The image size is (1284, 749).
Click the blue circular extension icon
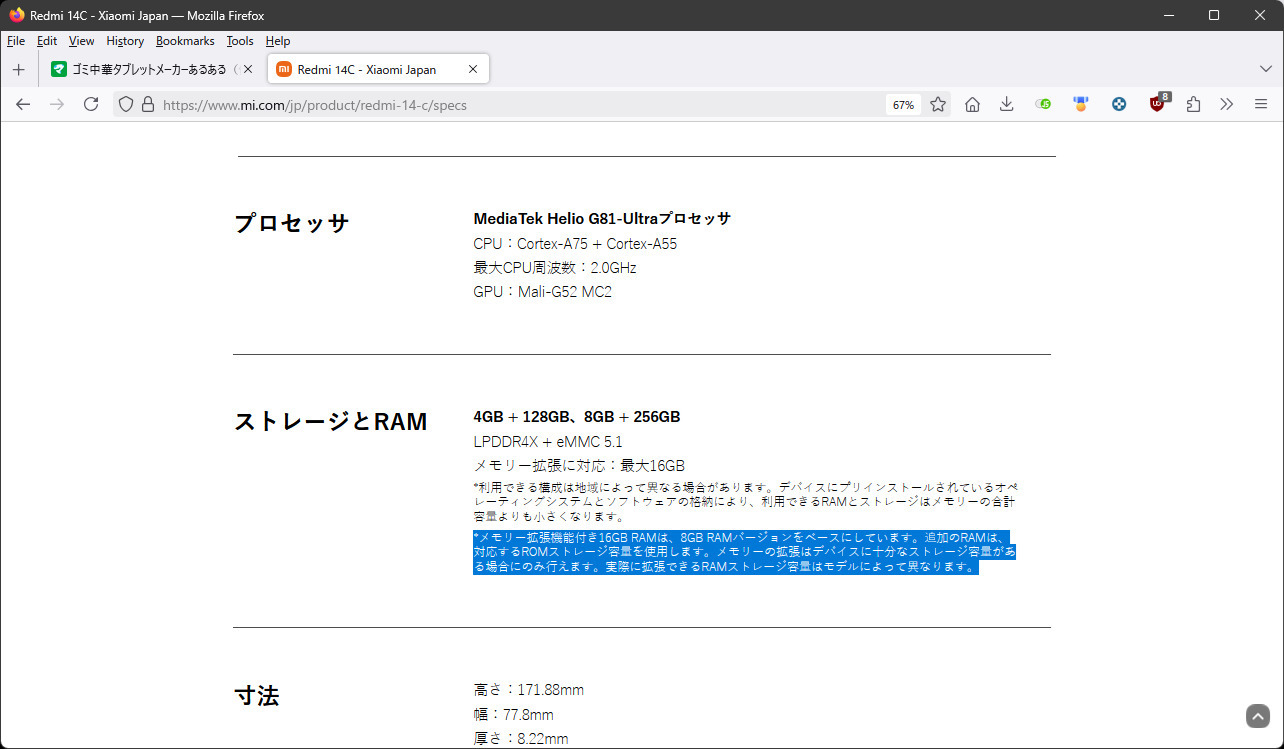1119,104
